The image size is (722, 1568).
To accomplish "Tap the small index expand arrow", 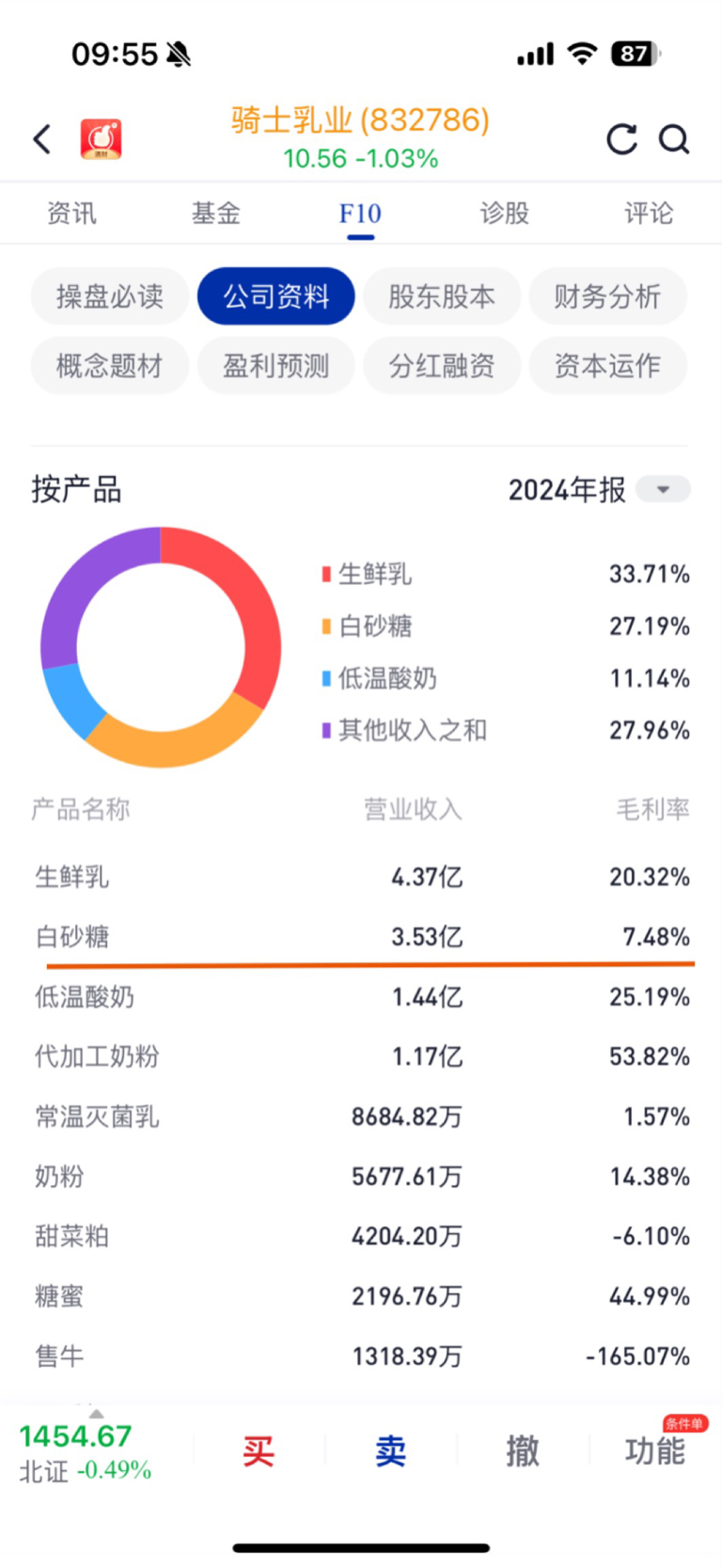I will [x=96, y=1414].
